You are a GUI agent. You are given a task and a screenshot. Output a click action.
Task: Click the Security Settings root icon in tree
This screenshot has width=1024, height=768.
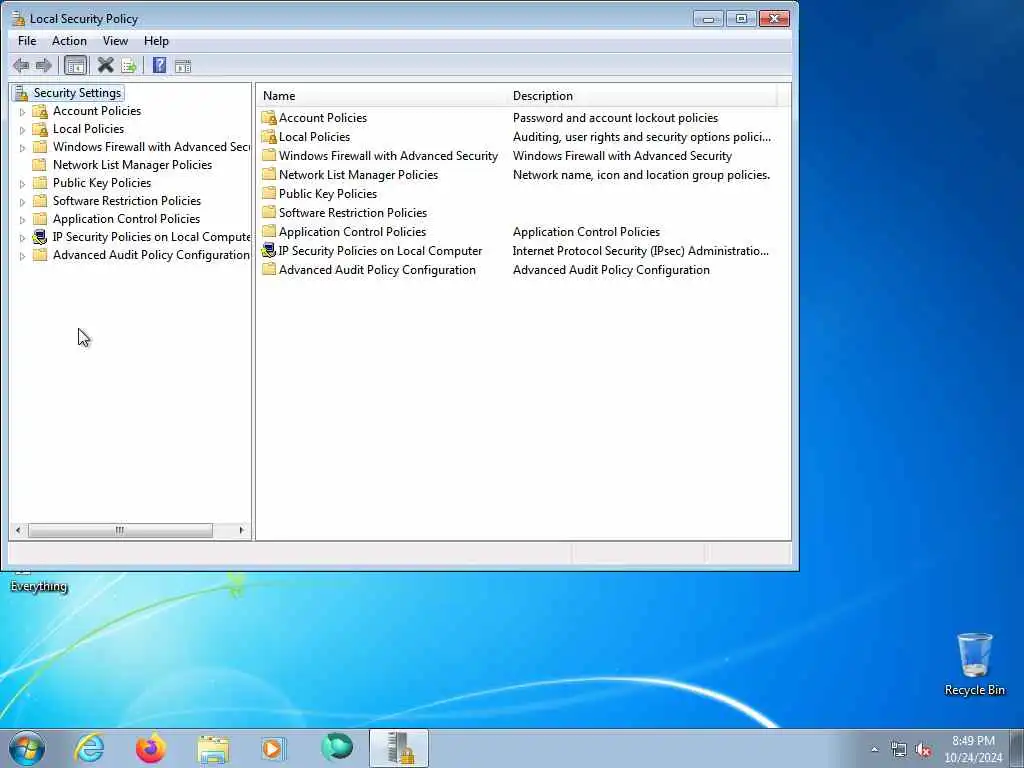pos(22,93)
